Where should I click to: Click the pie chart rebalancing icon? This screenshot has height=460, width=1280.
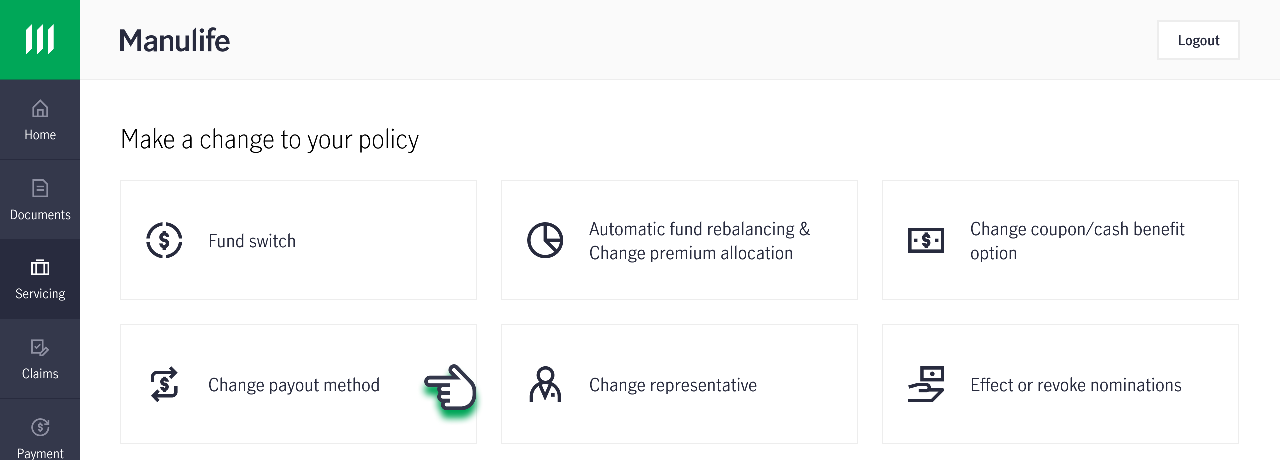tap(545, 240)
